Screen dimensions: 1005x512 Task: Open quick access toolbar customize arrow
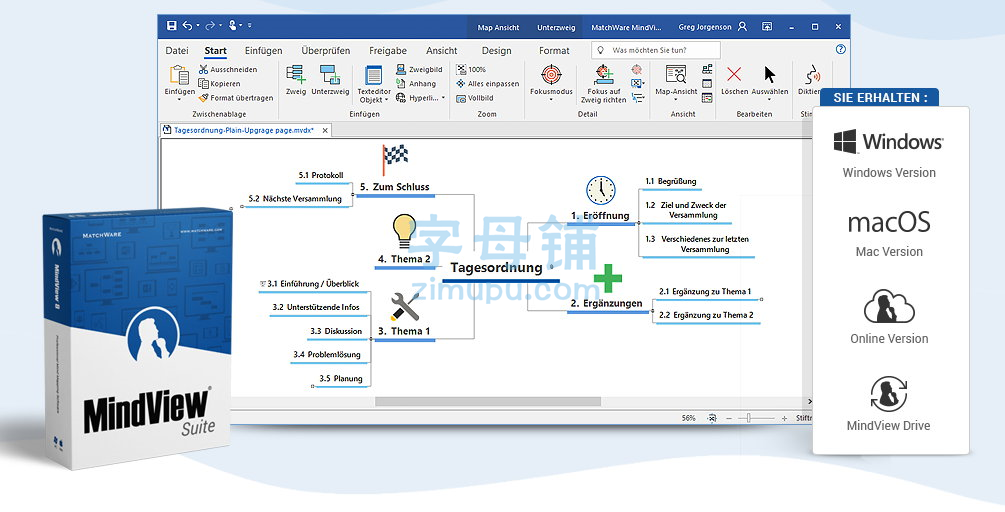click(x=249, y=26)
